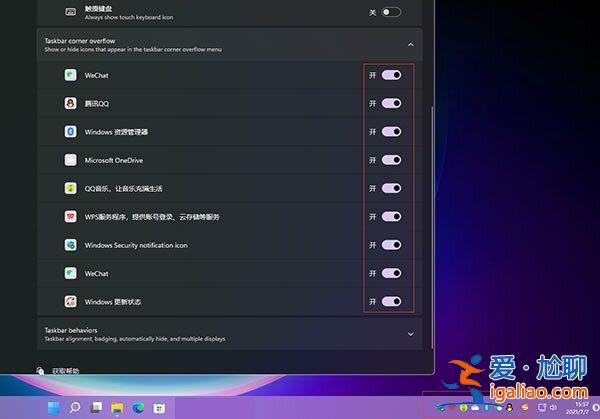Click the 'QQ音乐，让音乐充满生活' label
Image resolution: width=600 pixels, height=419 pixels.
pos(123,189)
